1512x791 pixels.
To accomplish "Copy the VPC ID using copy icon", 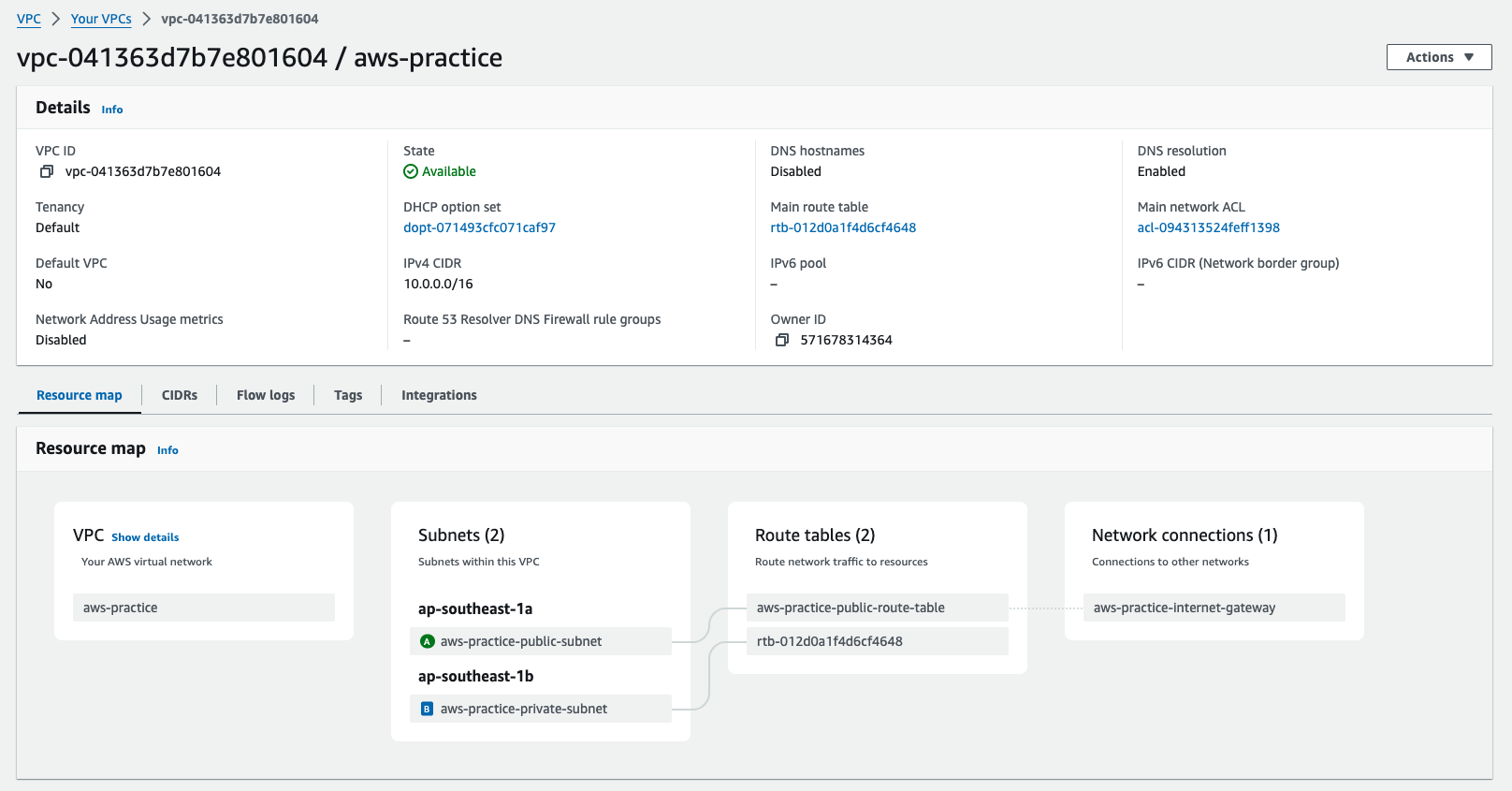I will tap(47, 171).
